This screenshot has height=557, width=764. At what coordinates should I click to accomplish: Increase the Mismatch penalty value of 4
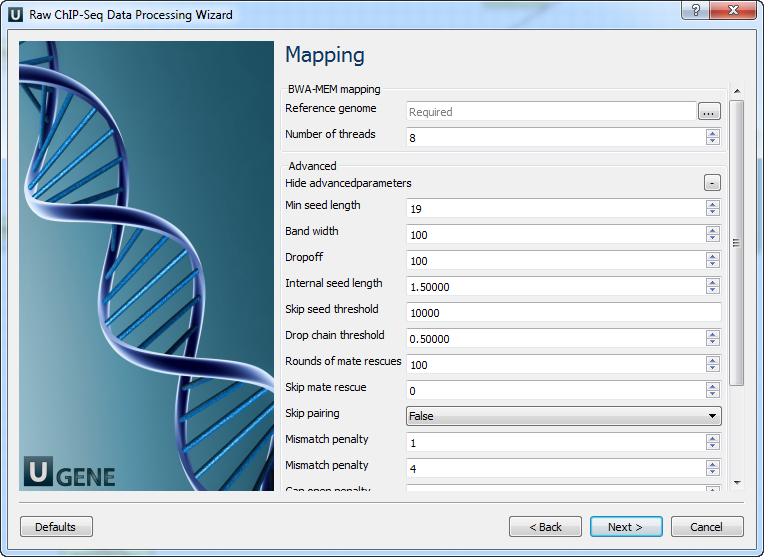(712, 464)
